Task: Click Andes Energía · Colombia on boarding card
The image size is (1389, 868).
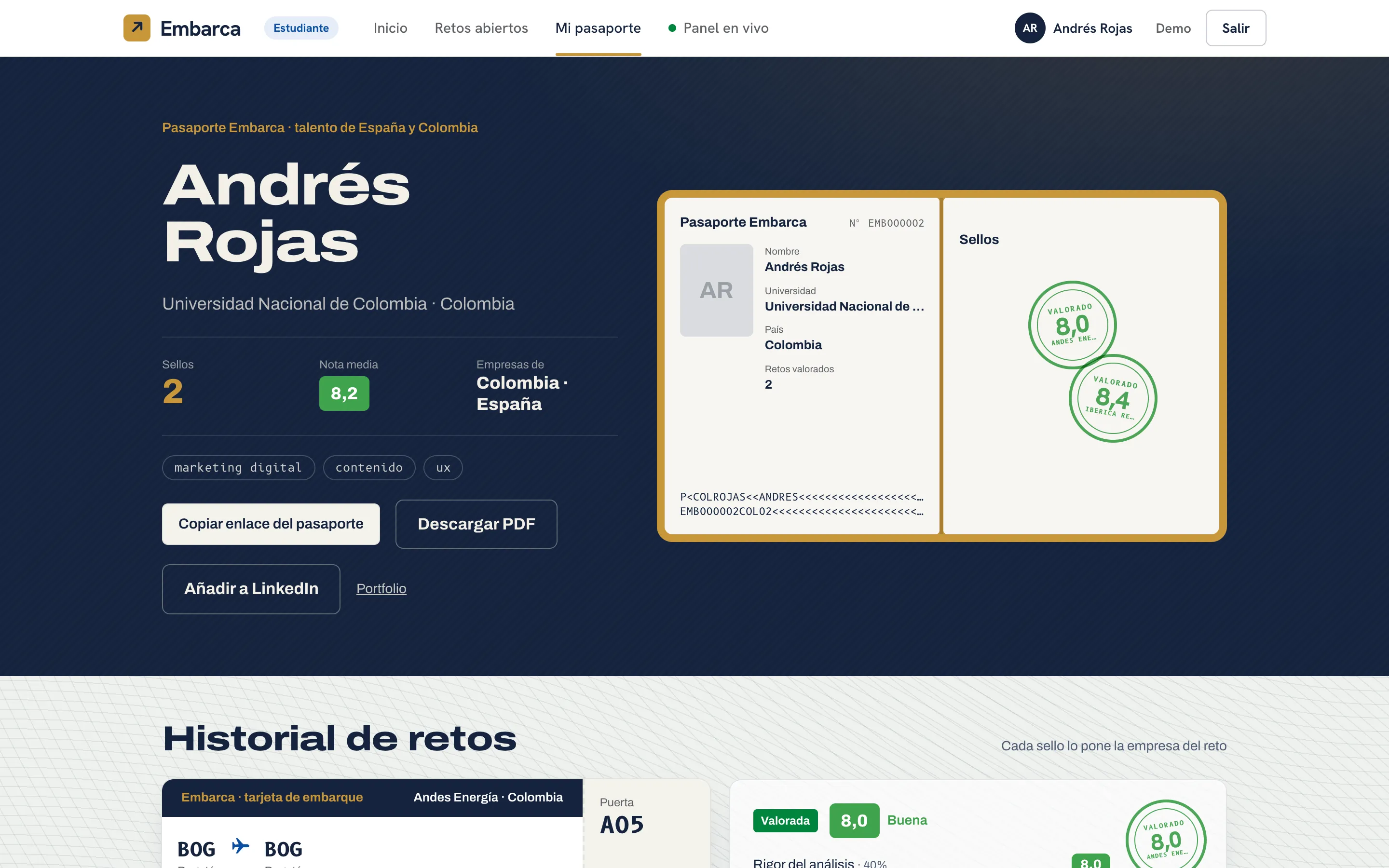Action: click(488, 798)
